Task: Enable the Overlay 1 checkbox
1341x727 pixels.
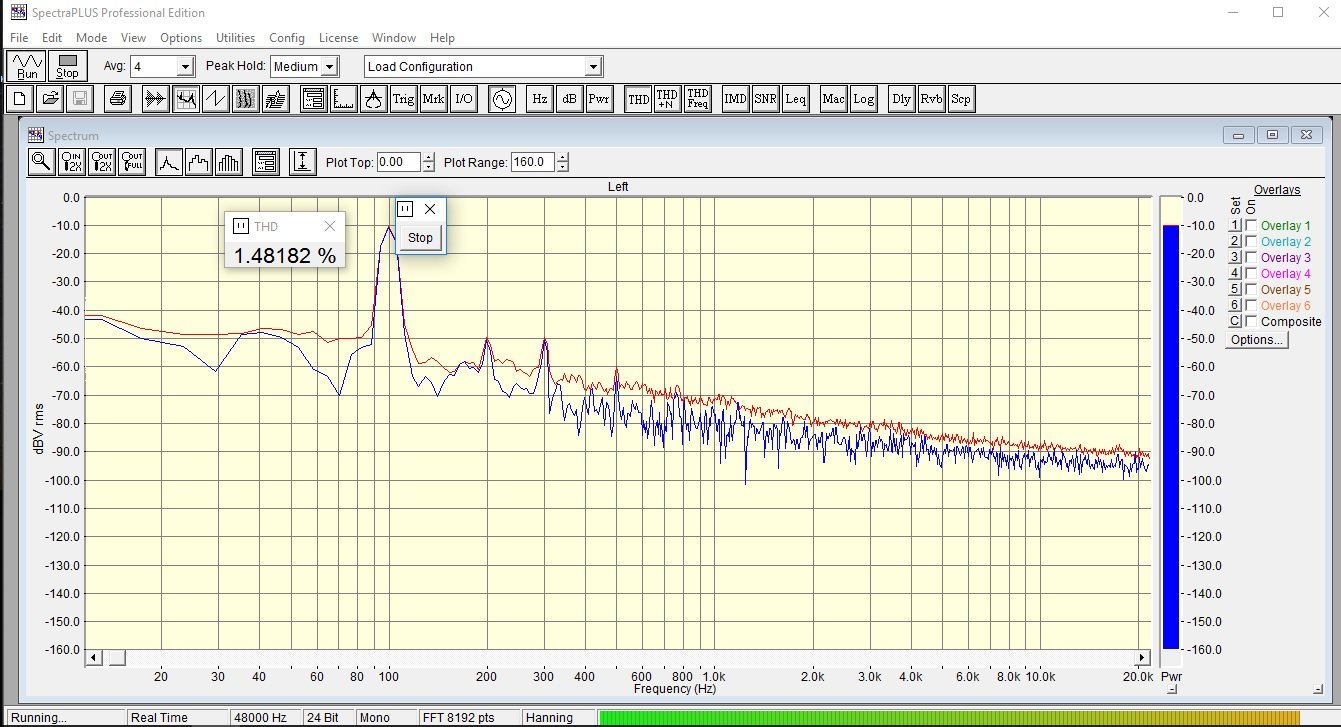Action: point(1251,226)
